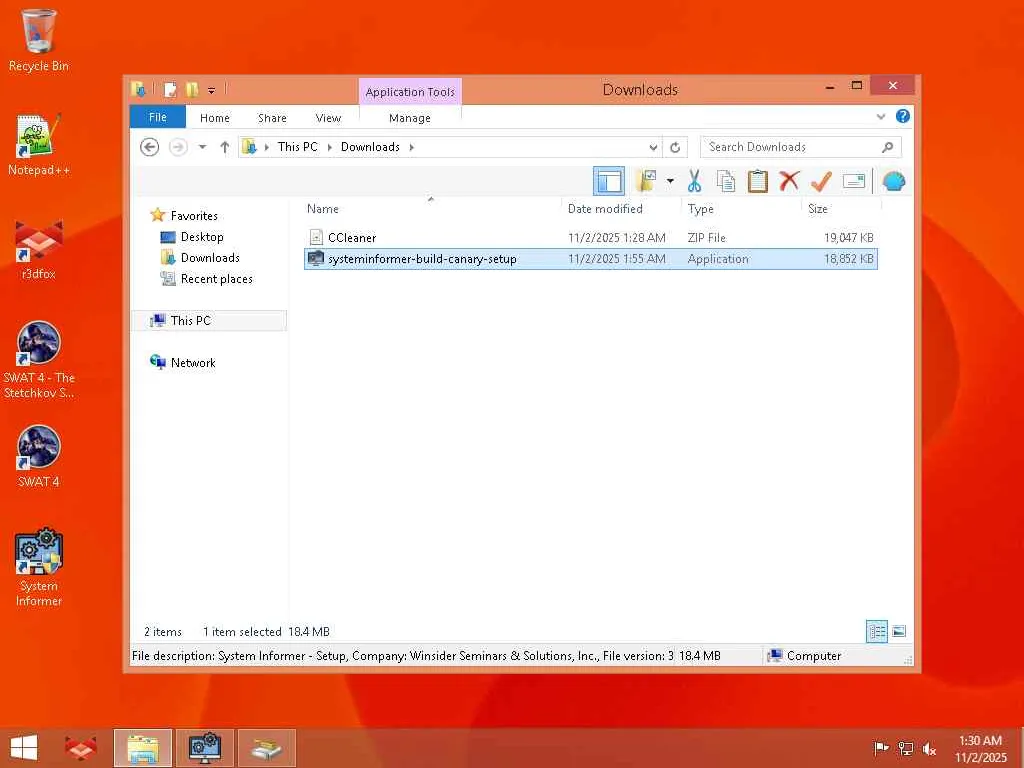Screen dimensions: 1024x768
Task: Select the CCleaner ZIP file
Action: click(x=590, y=238)
